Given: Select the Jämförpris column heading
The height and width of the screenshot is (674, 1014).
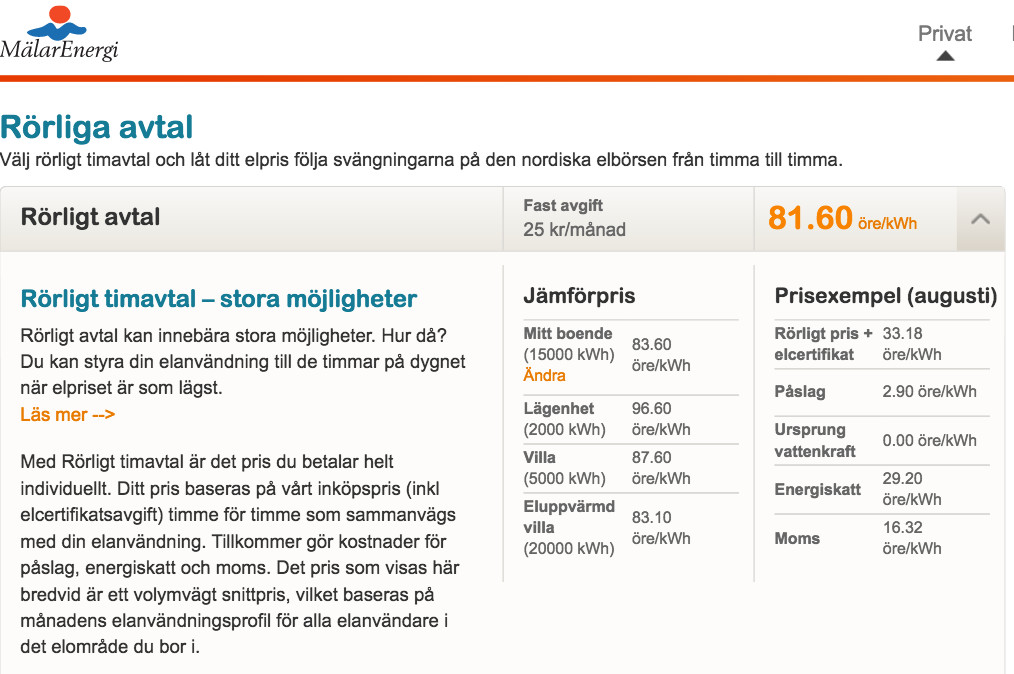Looking at the screenshot, I should 579,296.
